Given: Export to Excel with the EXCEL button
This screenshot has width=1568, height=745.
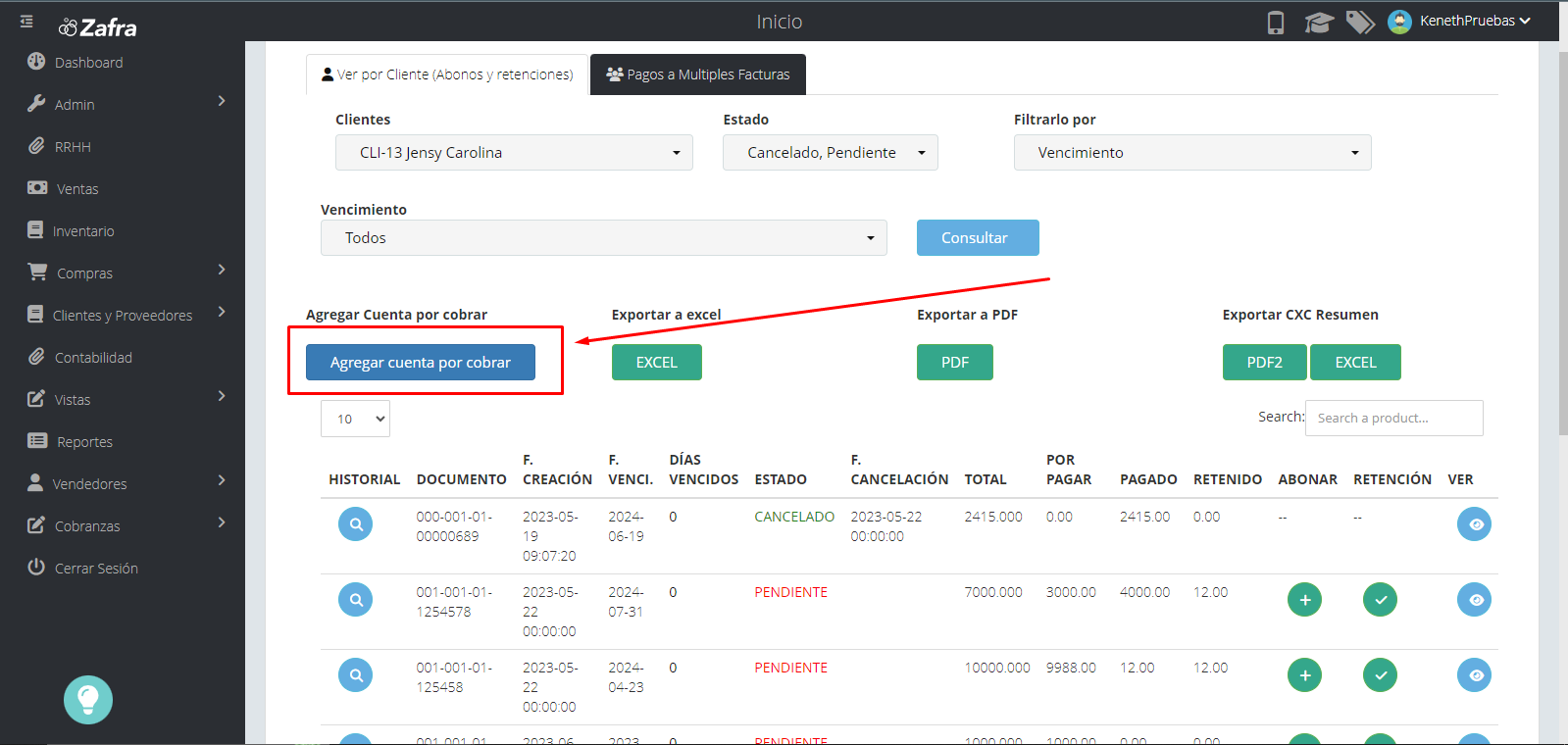Looking at the screenshot, I should 657,363.
